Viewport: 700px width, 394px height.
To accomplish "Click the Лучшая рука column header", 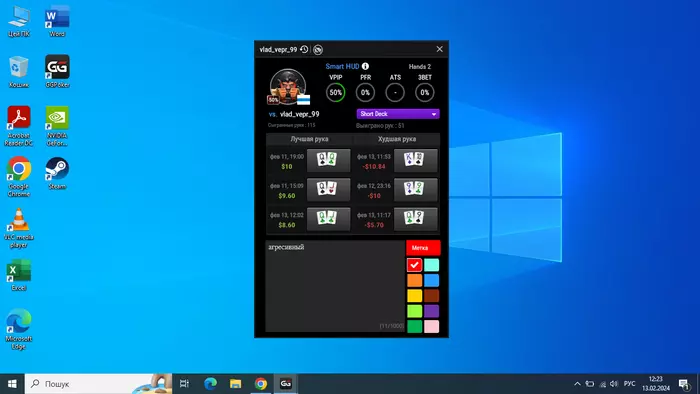I will click(309, 139).
